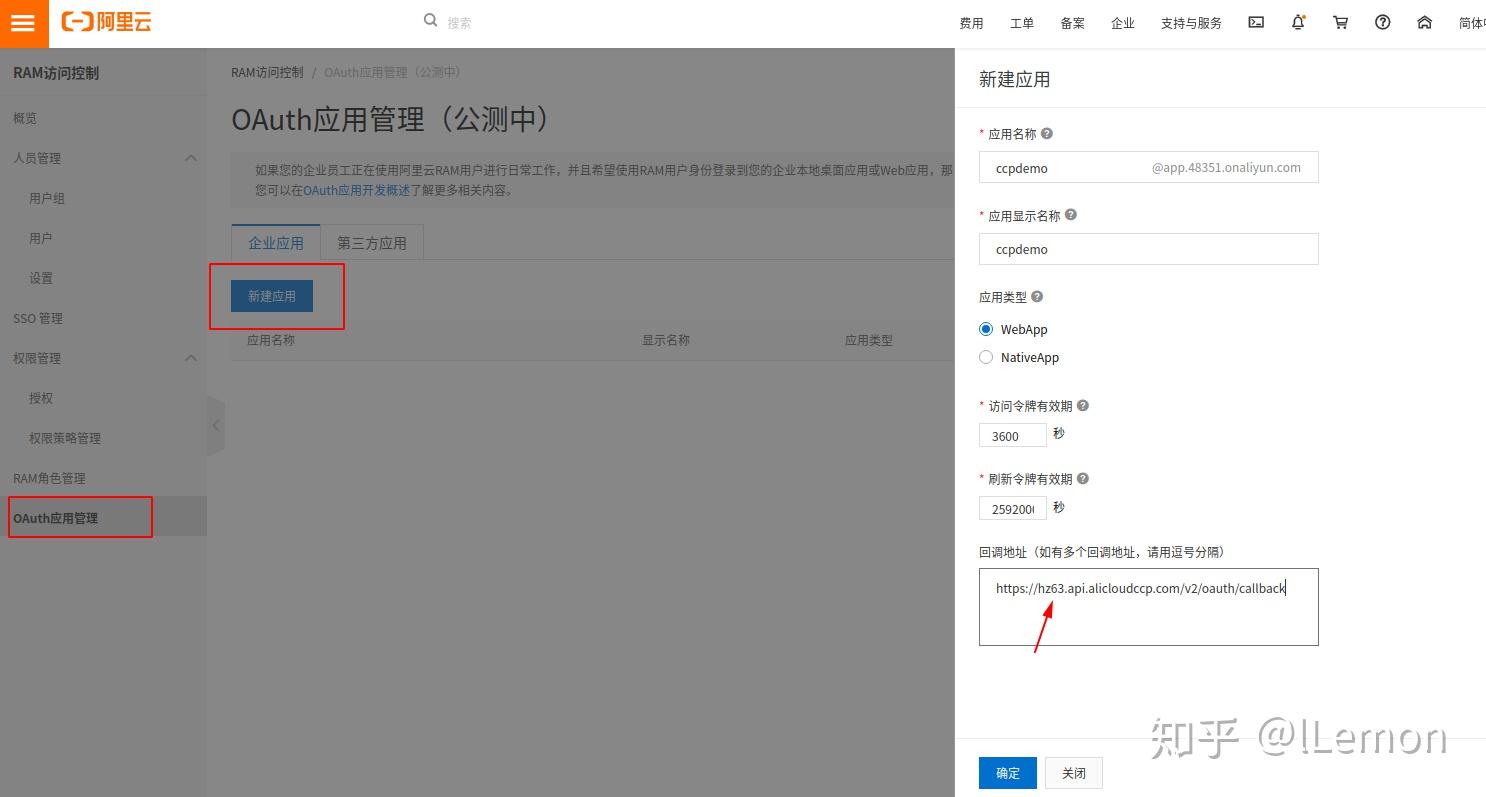Viewport: 1486px width, 797px height.
Task: Open the 工单 menu
Action: pyautogui.click(x=1022, y=23)
